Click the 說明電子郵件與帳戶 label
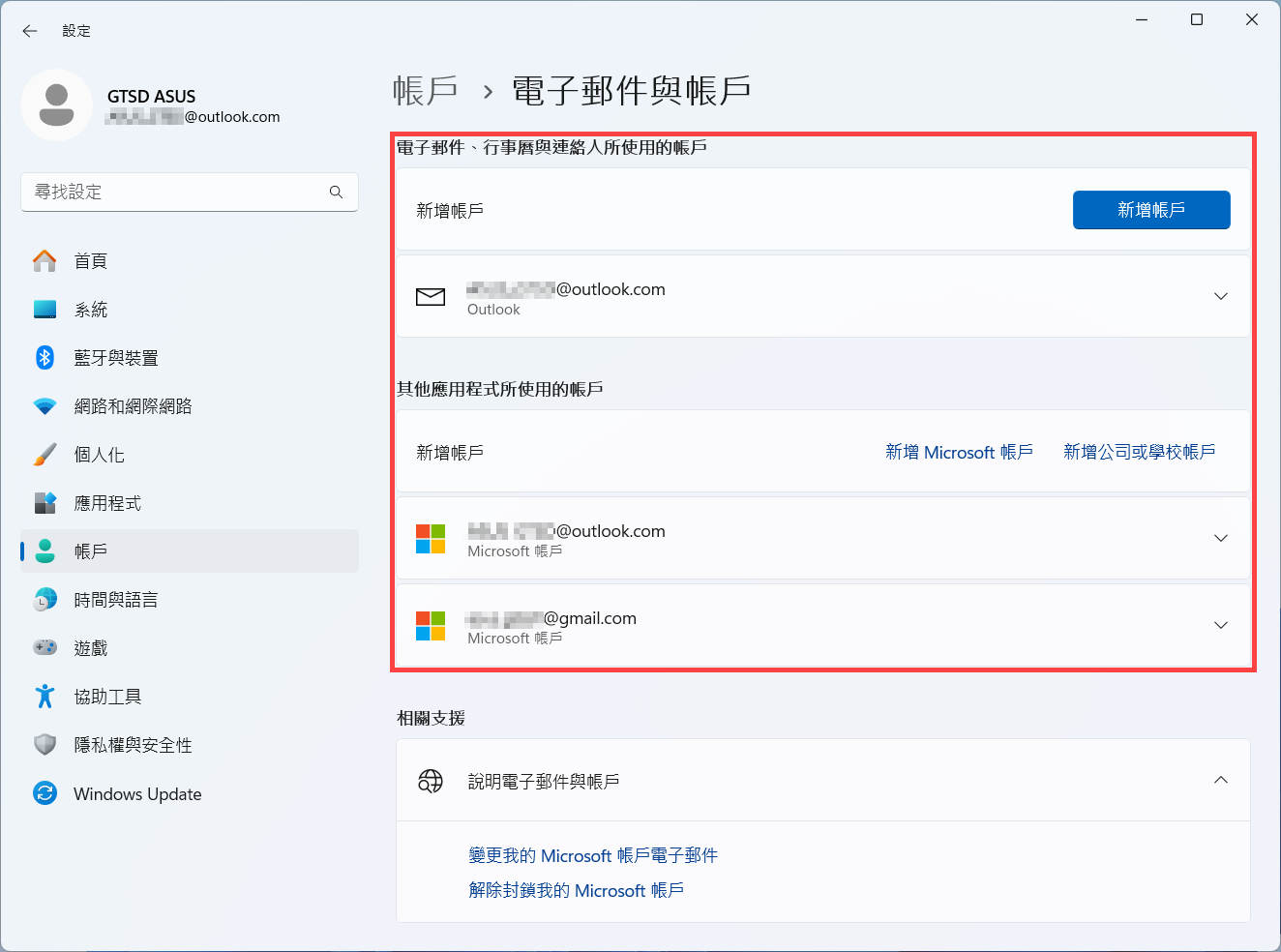The width and height of the screenshot is (1281, 952). (544, 781)
